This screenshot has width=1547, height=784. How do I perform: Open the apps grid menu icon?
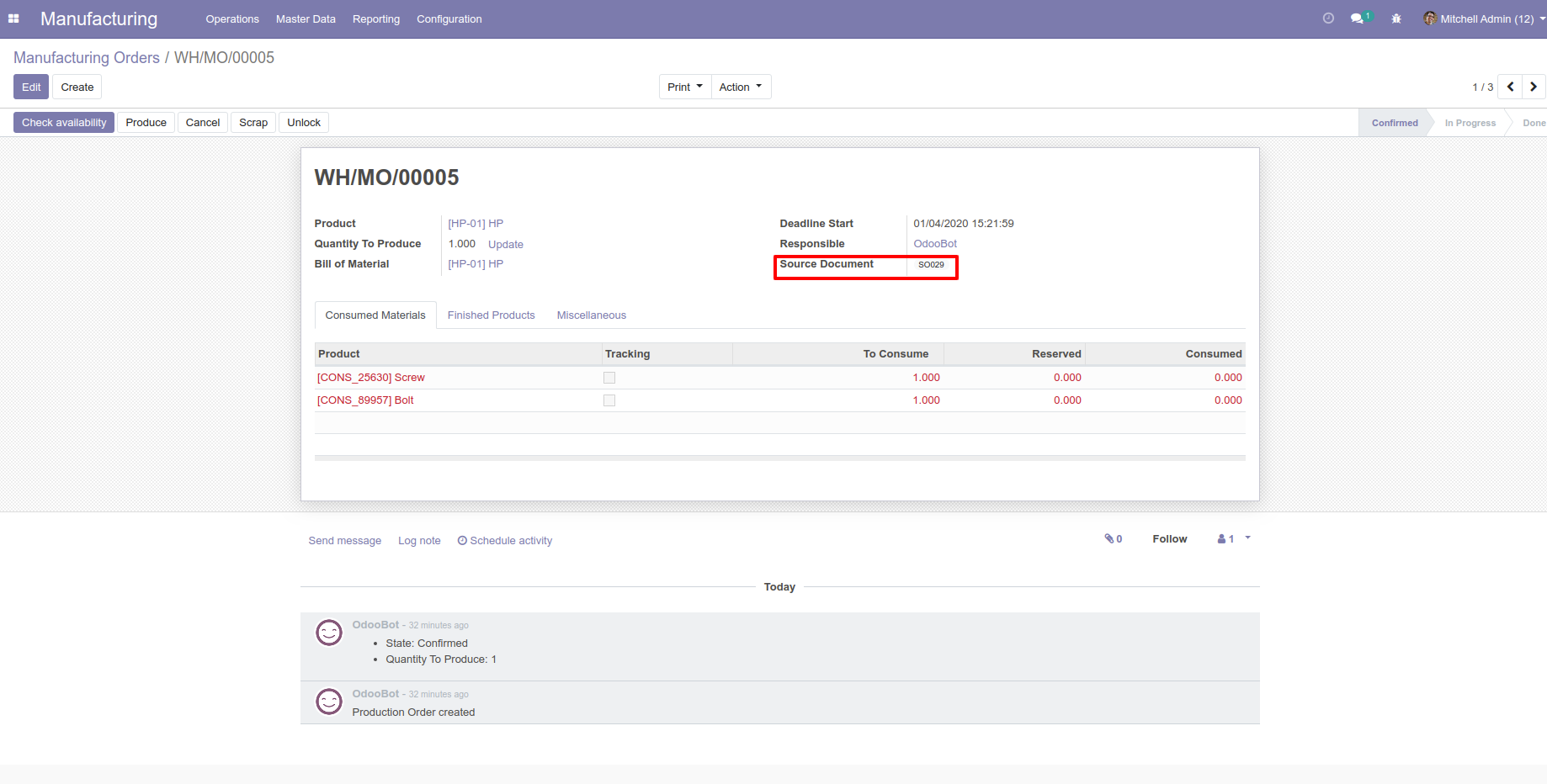click(13, 19)
